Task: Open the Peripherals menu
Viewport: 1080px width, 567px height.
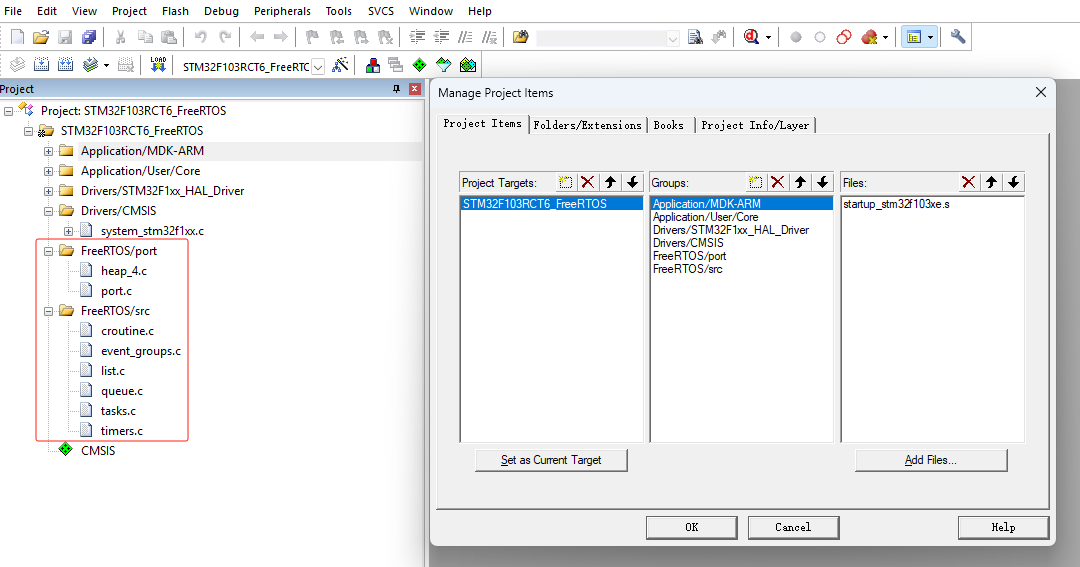Action: coord(282,11)
